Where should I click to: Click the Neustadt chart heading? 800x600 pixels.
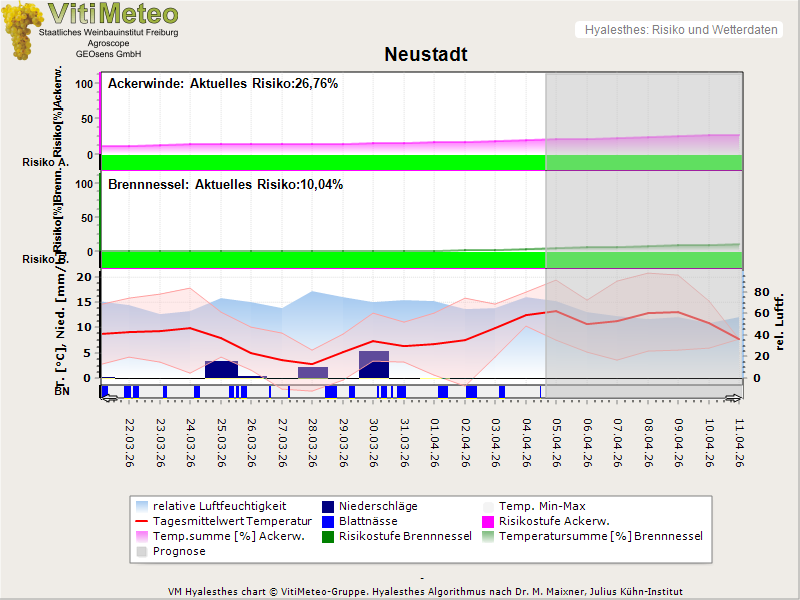(426, 54)
